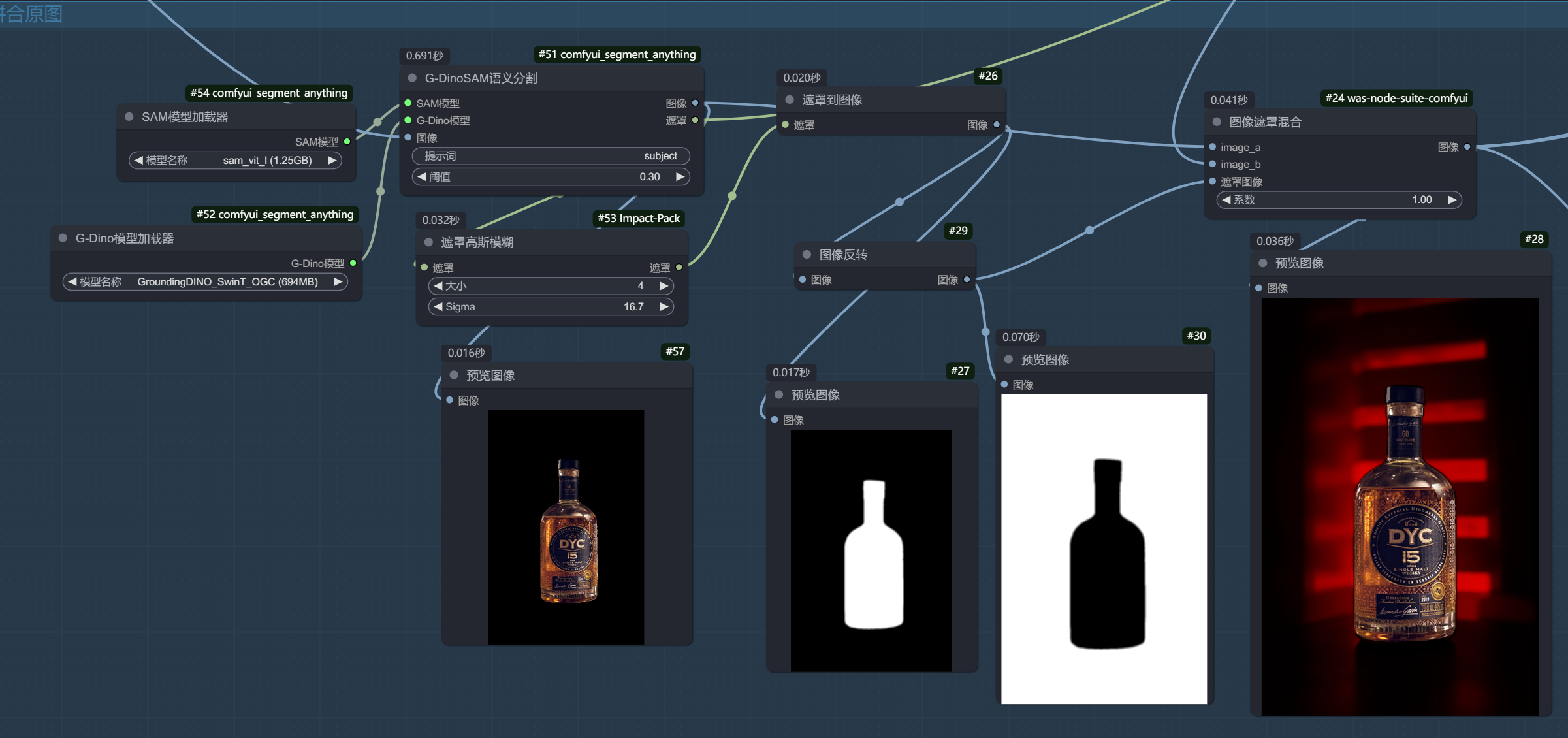Image resolution: width=1568 pixels, height=738 pixels.
Task: Click the SAM模型 input port on G-DinoSAM语义分割
Action: pos(408,103)
